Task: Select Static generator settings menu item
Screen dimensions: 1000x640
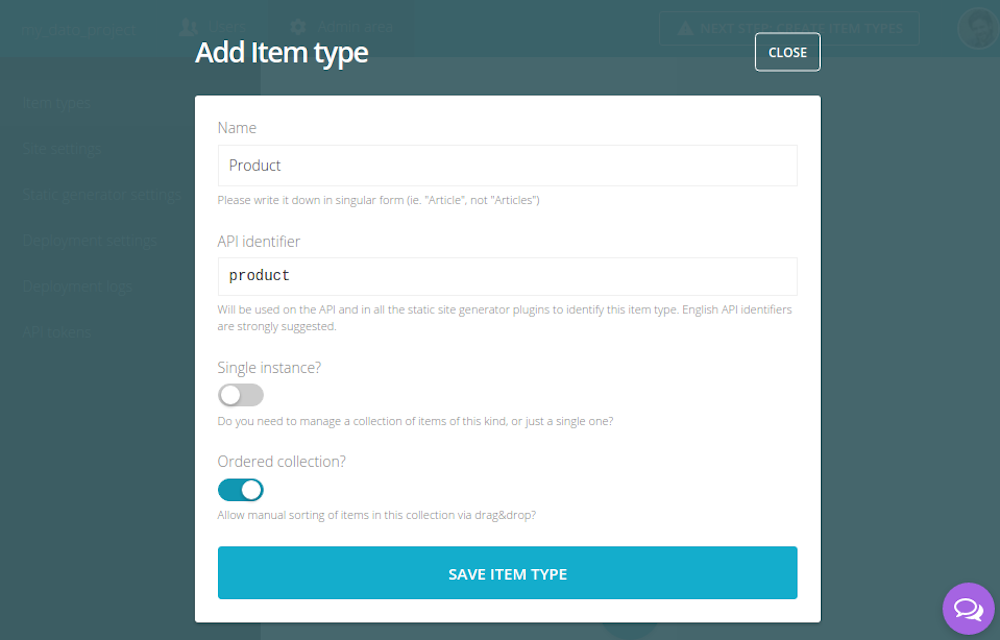Action: (100, 195)
